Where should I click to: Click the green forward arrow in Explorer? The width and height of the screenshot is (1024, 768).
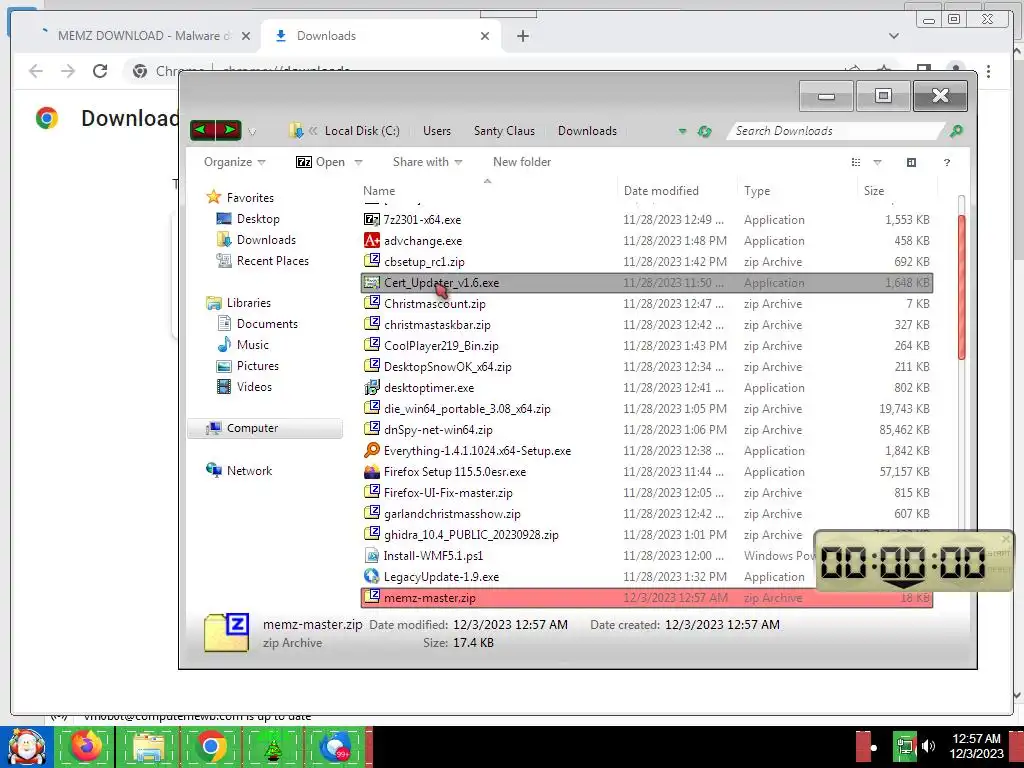click(229, 130)
